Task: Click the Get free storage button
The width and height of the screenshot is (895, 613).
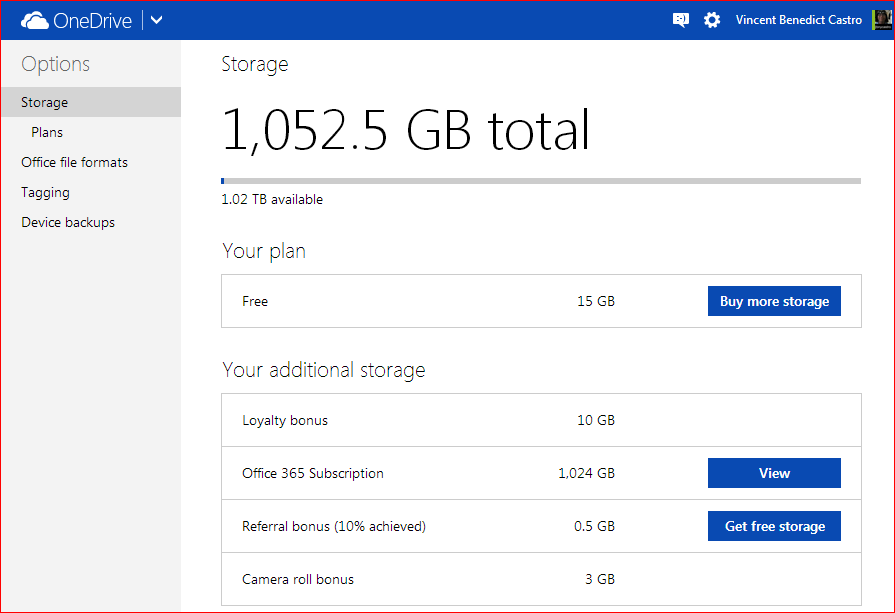Action: pos(774,525)
